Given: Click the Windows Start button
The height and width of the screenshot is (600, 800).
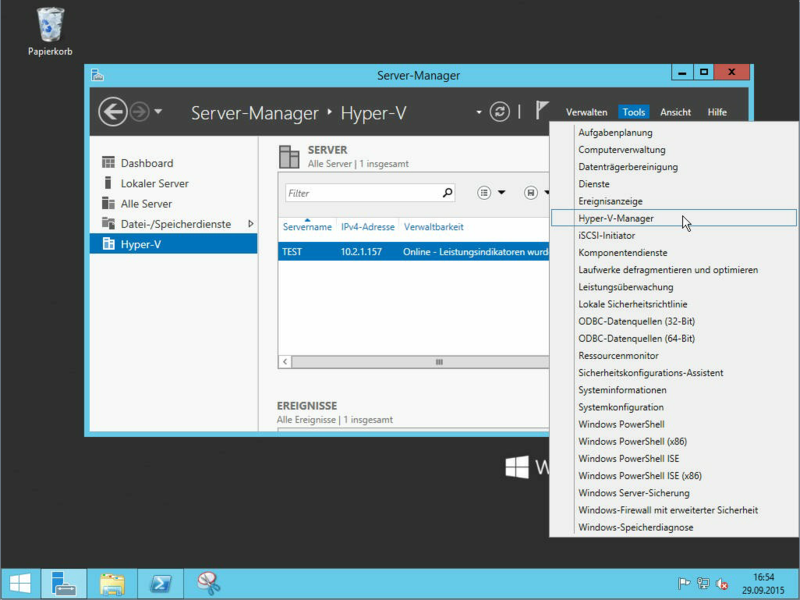Looking at the screenshot, I should [x=20, y=584].
